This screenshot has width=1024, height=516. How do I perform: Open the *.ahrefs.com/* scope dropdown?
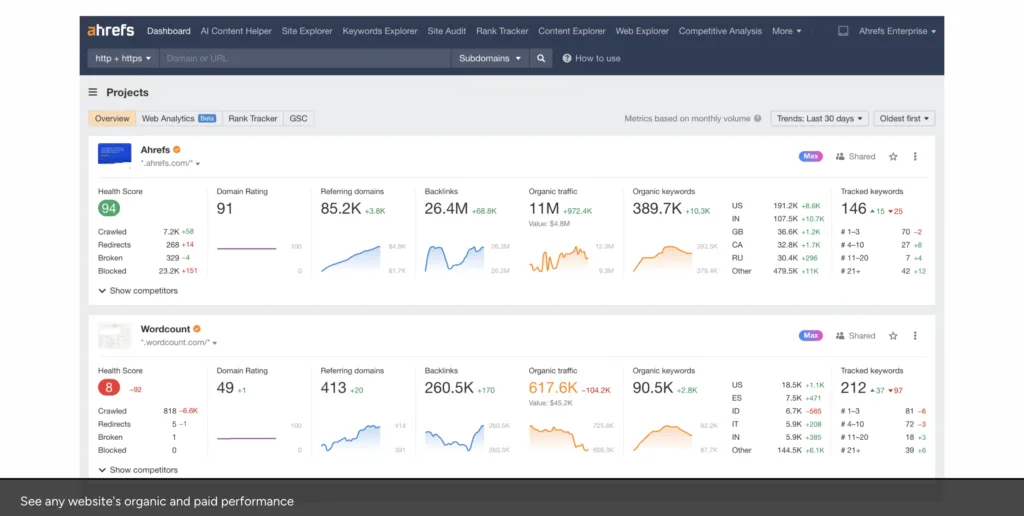coord(170,163)
